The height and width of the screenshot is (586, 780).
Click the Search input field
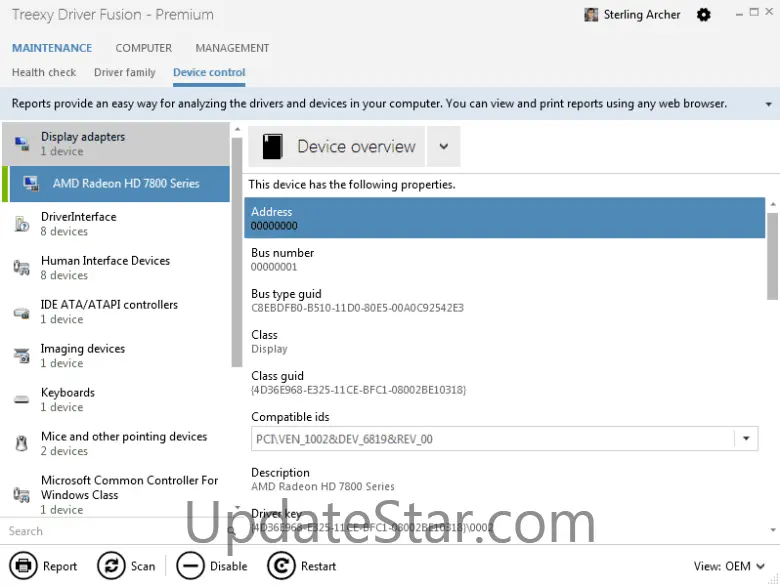pos(114,531)
